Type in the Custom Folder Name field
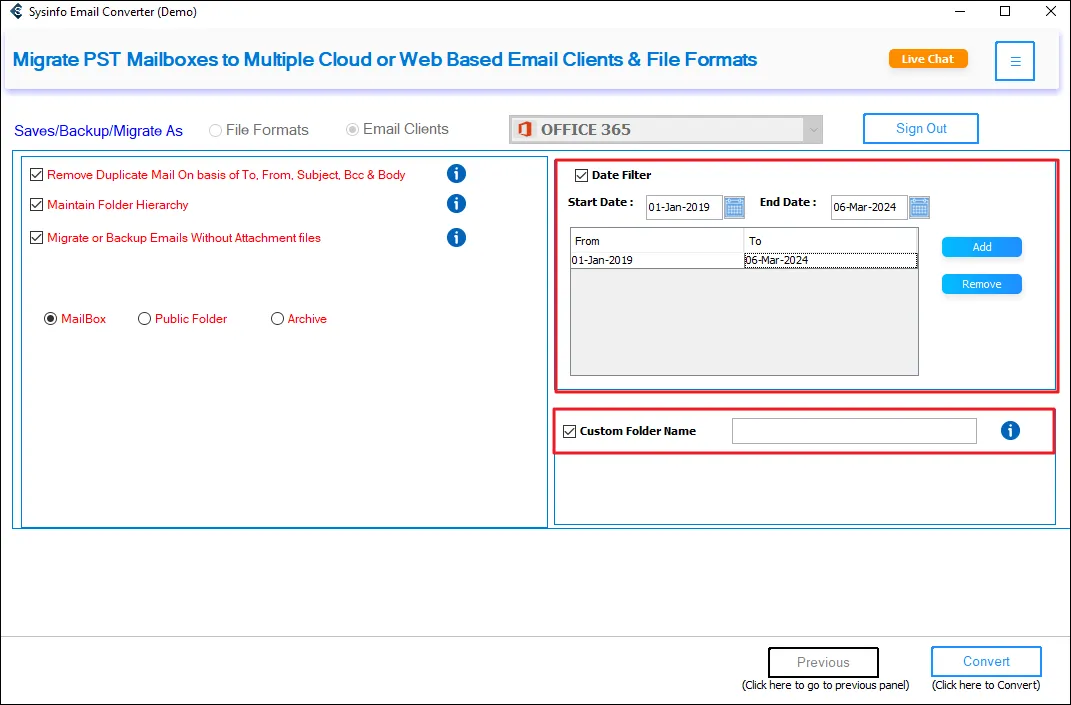This screenshot has width=1071, height=705. click(853, 431)
